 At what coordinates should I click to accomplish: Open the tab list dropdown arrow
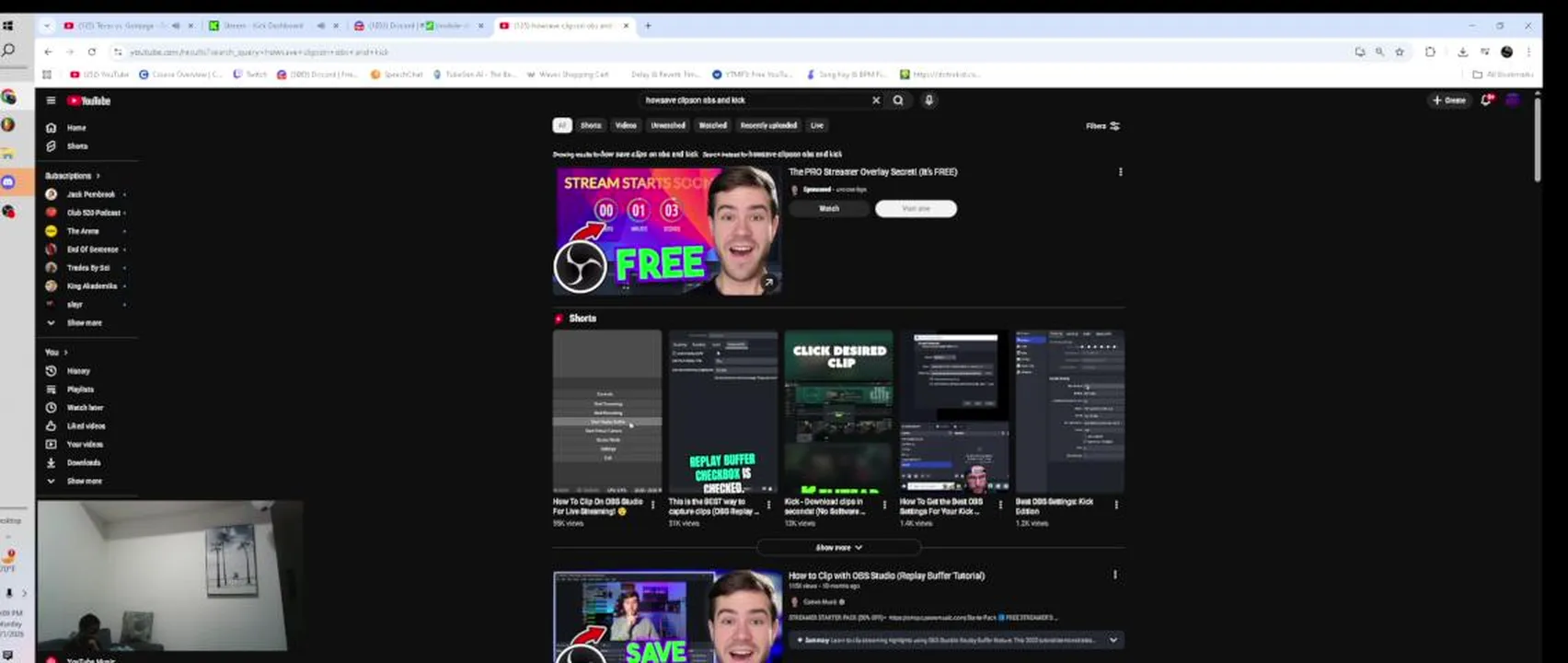(x=46, y=26)
